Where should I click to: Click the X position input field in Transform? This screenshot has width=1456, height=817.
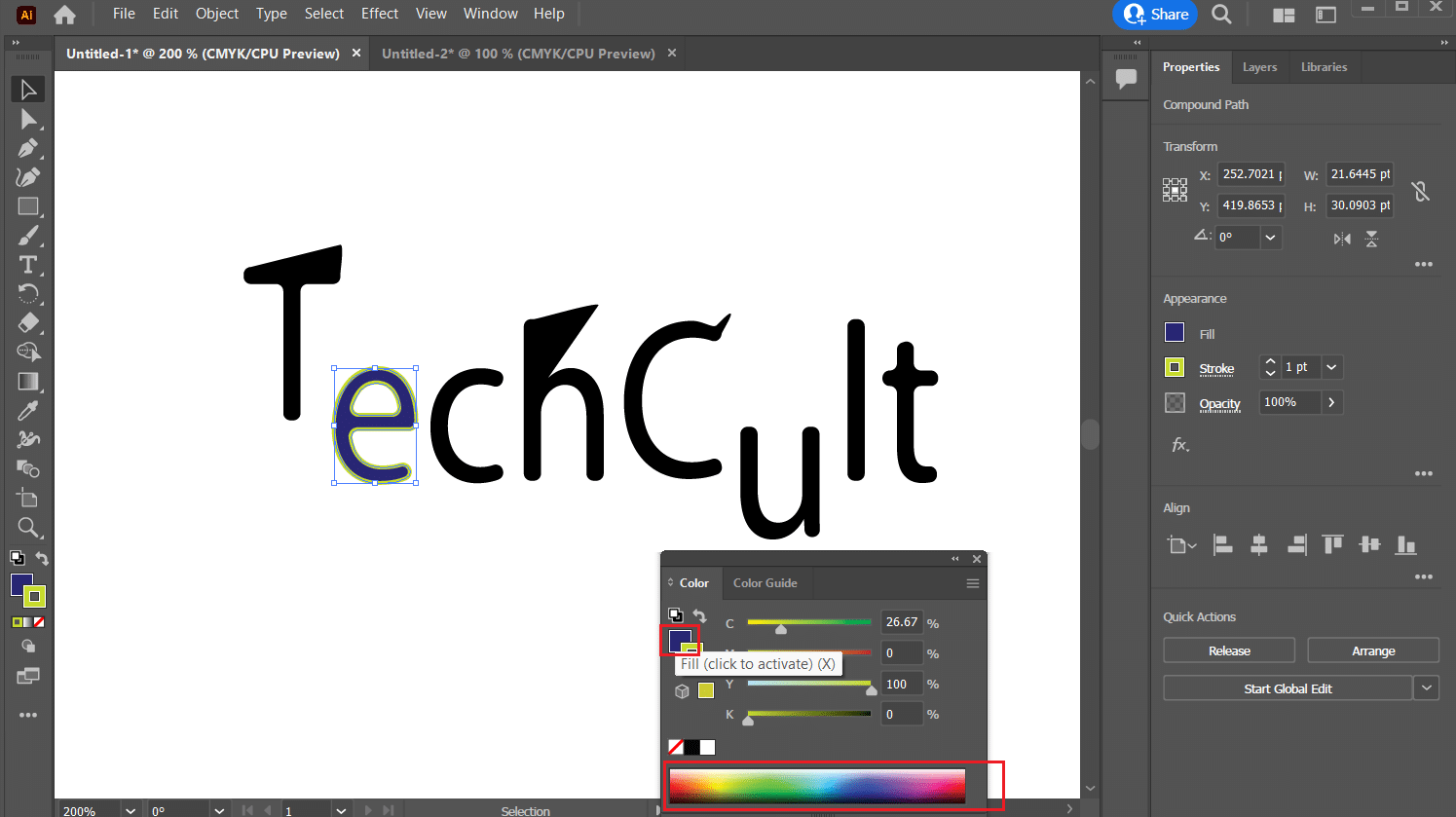pos(1251,173)
